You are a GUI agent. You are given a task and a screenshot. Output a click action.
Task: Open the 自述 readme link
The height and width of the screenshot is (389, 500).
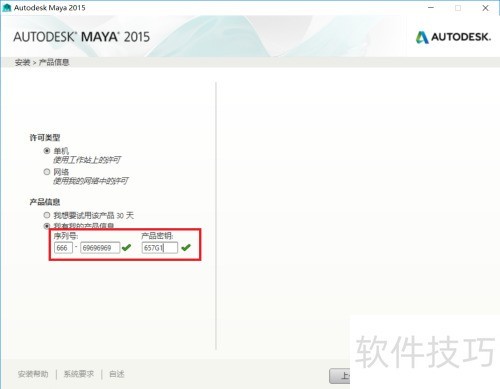click(x=117, y=374)
